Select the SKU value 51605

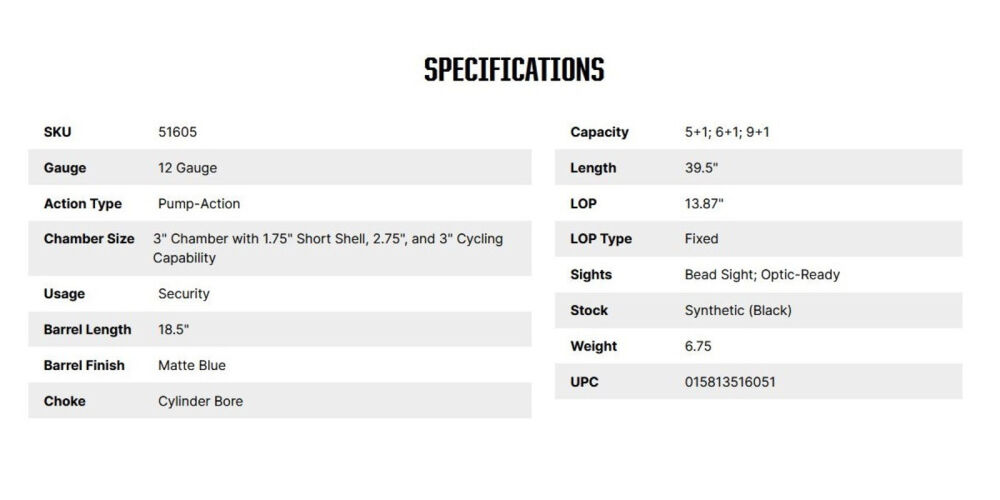tap(177, 132)
